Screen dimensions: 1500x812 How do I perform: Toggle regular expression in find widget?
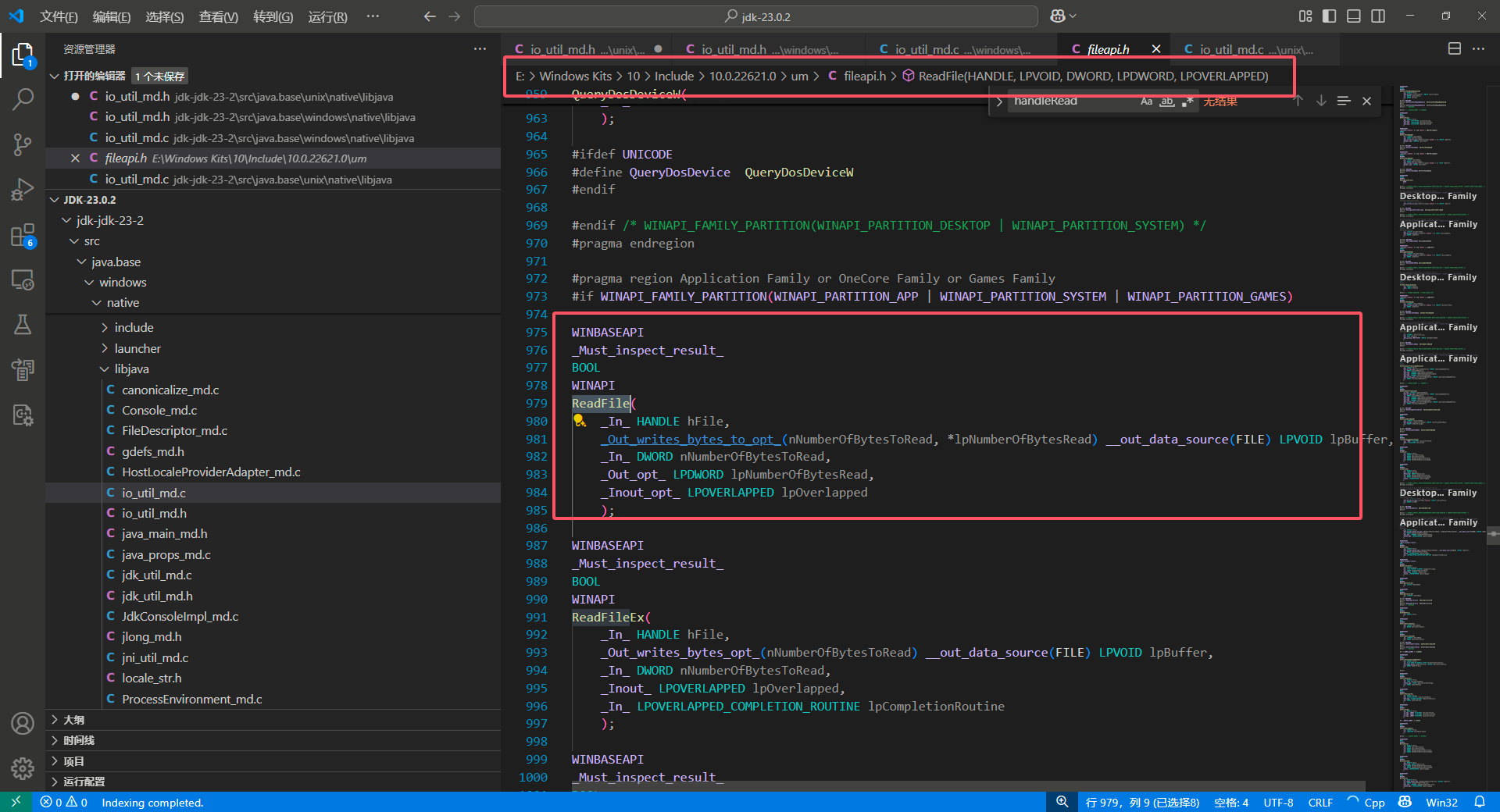pos(1187,101)
